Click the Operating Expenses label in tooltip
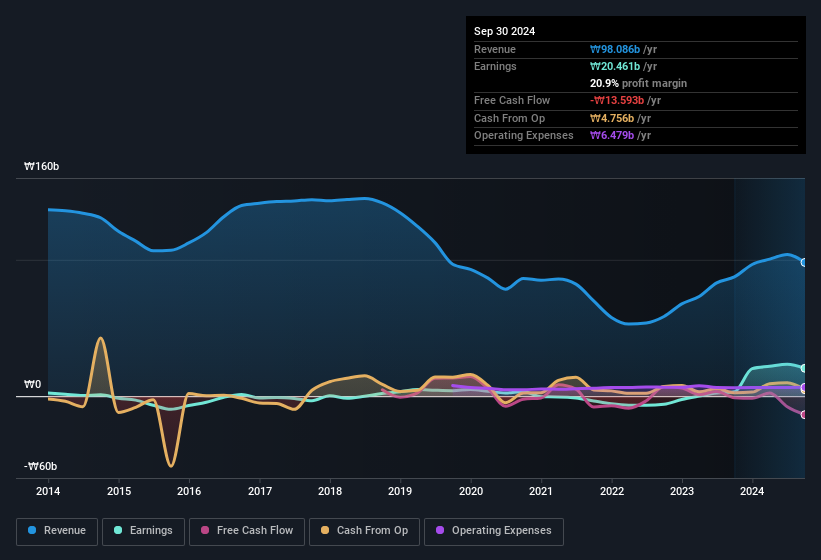This screenshot has width=821, height=560. coord(524,136)
